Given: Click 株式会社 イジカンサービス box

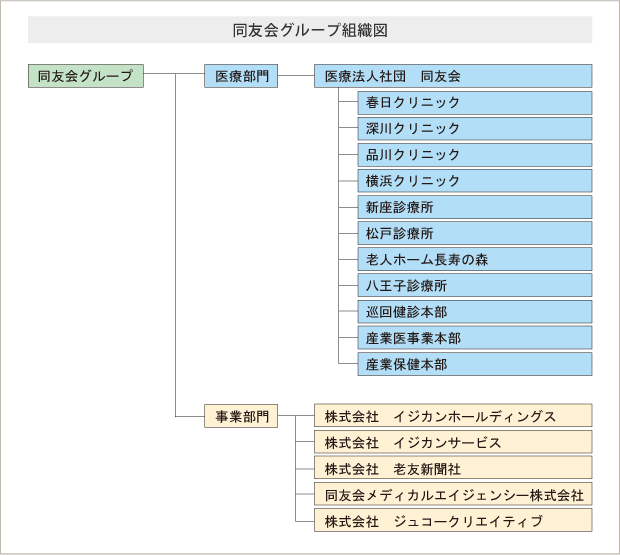Looking at the screenshot, I should (453, 442).
